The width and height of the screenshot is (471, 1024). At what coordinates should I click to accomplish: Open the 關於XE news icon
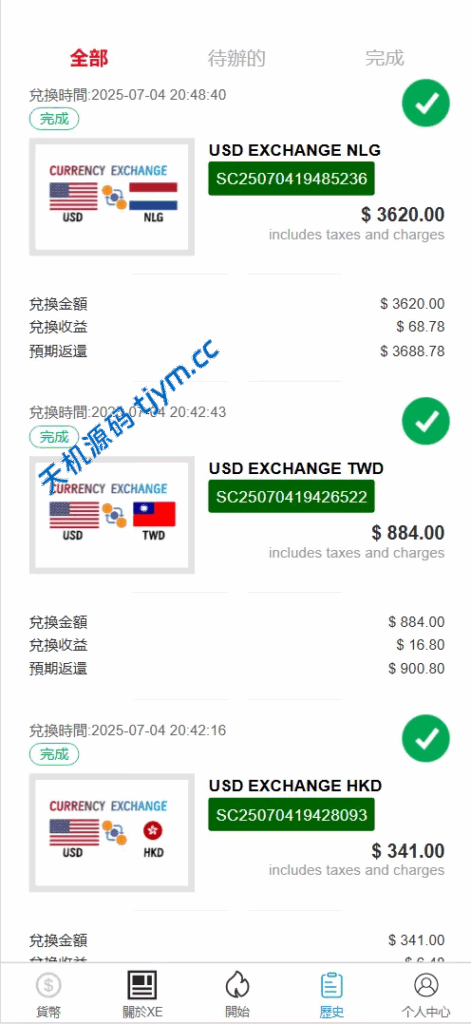142,984
